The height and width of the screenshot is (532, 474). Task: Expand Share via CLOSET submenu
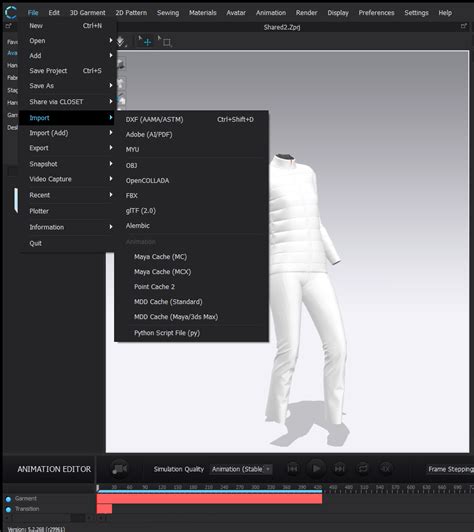coord(68,102)
